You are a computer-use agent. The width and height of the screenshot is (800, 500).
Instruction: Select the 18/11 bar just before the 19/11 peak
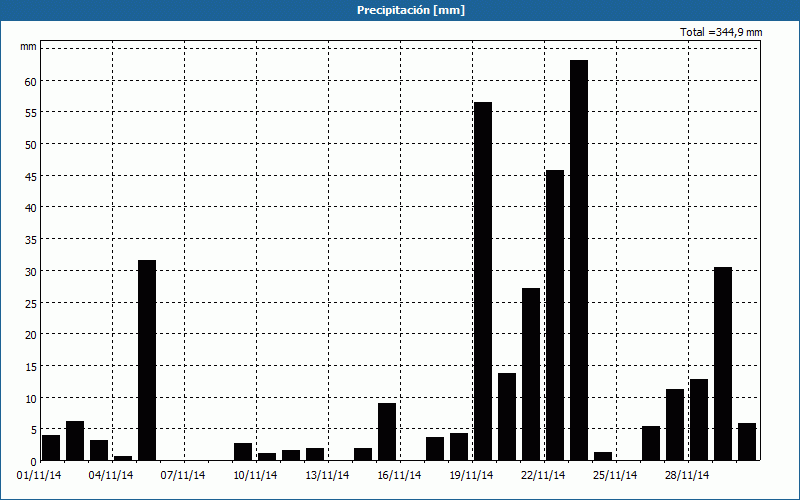pyautogui.click(x=459, y=447)
